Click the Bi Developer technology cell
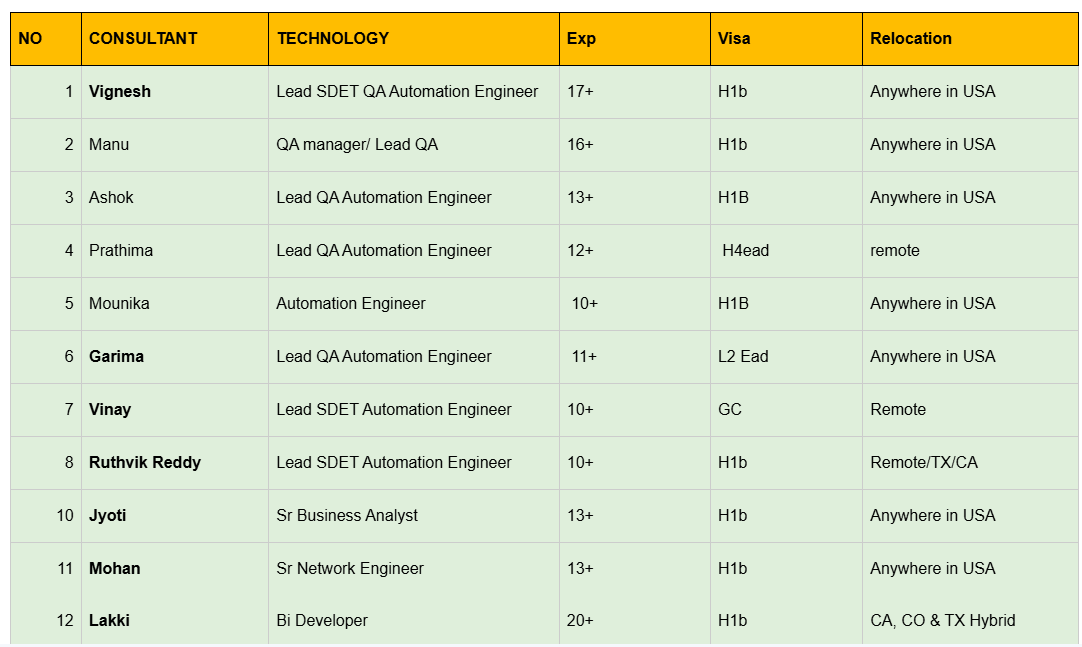The image size is (1082, 647). coord(322,621)
